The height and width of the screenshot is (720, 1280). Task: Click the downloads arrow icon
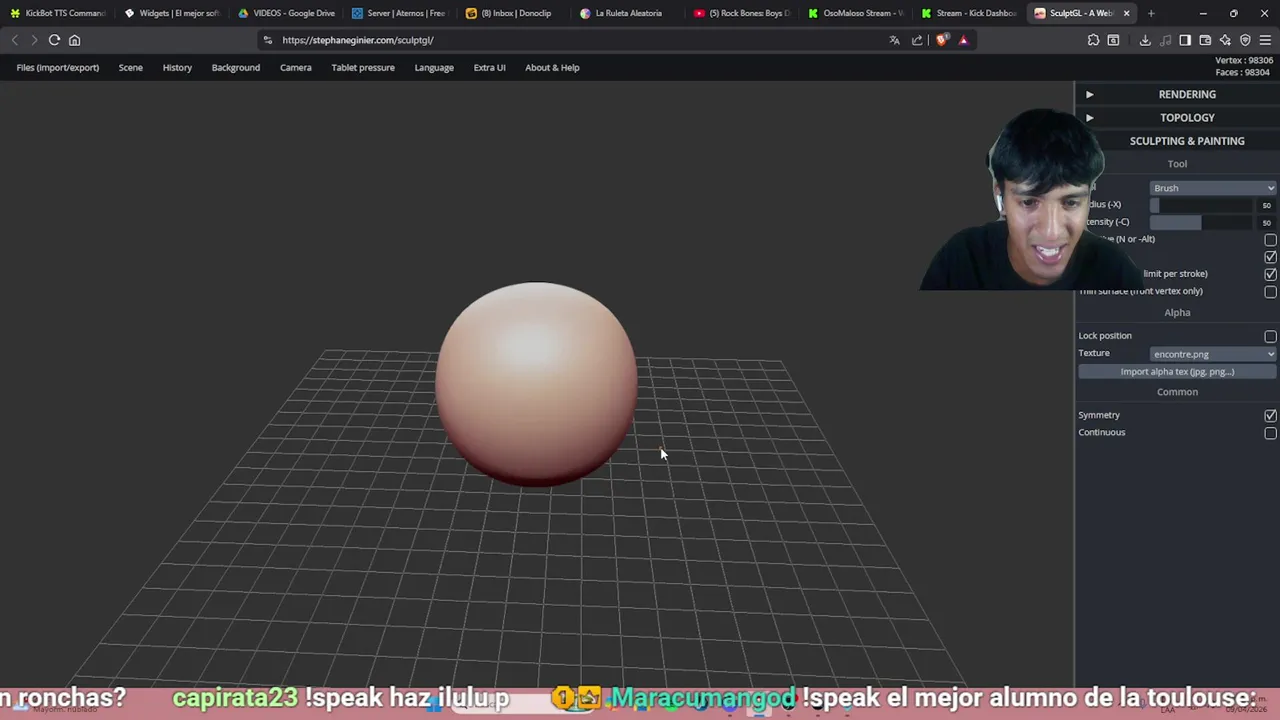[1145, 40]
